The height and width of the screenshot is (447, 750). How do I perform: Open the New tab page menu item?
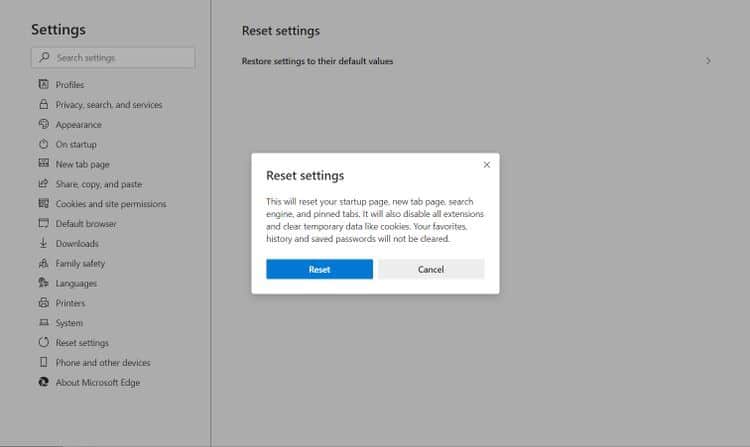(82, 164)
